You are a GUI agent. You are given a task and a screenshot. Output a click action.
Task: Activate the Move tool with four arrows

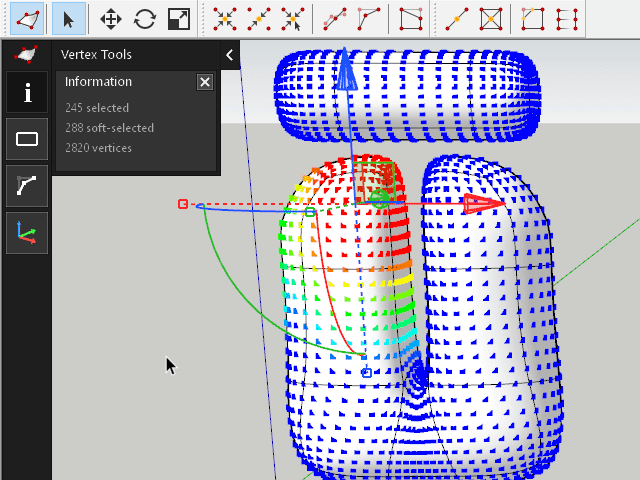click(111, 18)
